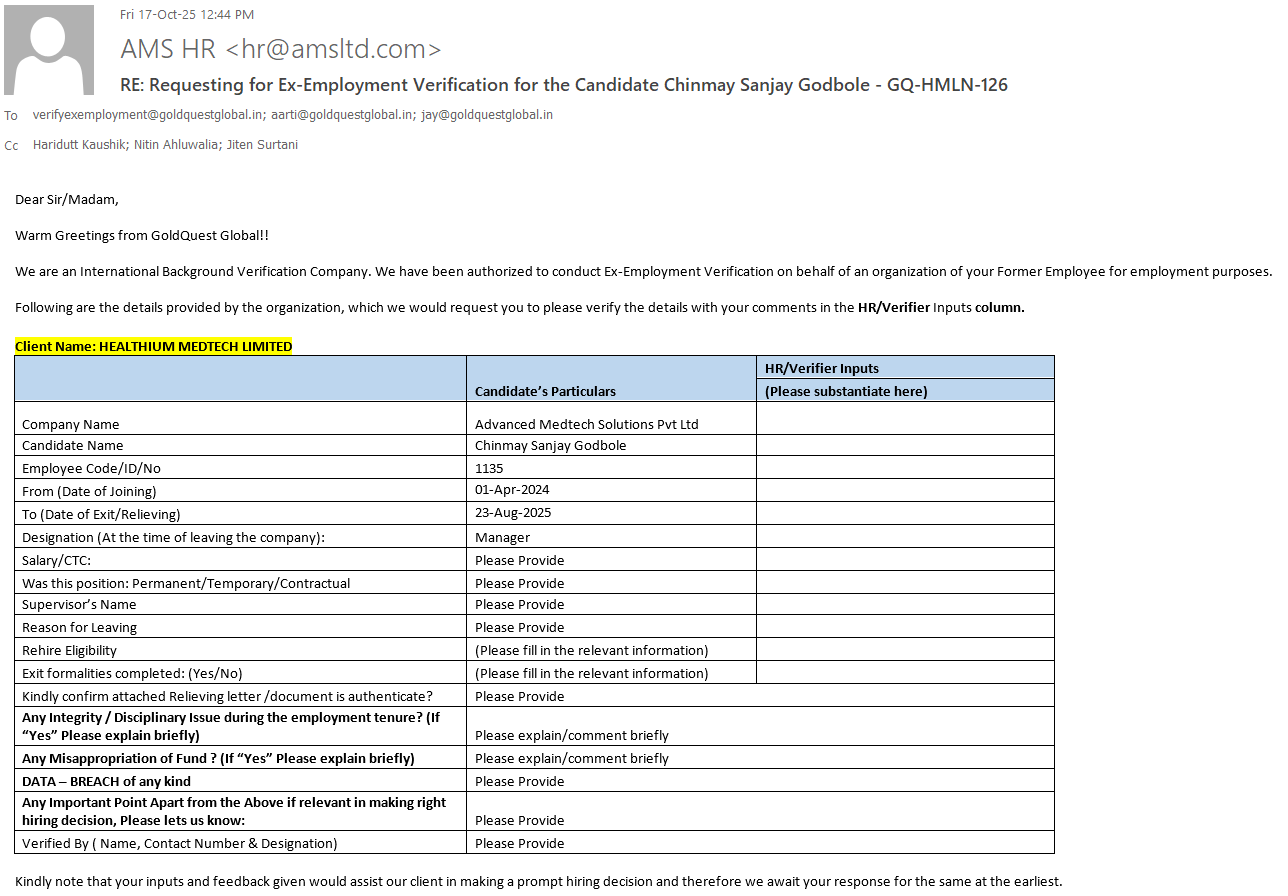
Task: Click the Employee Code/ID/No label
Action: pos(91,468)
